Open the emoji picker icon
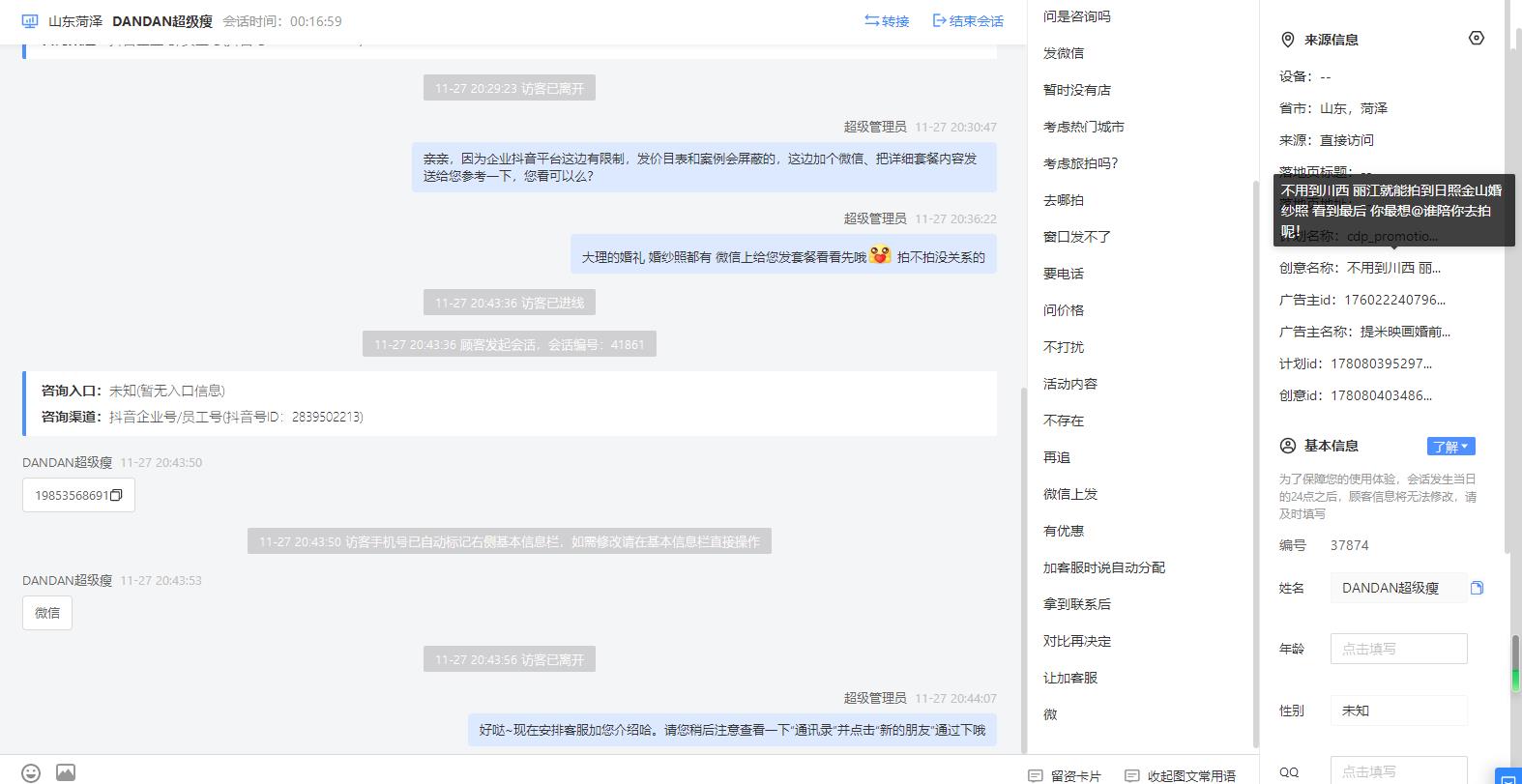The image size is (1522, 784). pos(31,772)
